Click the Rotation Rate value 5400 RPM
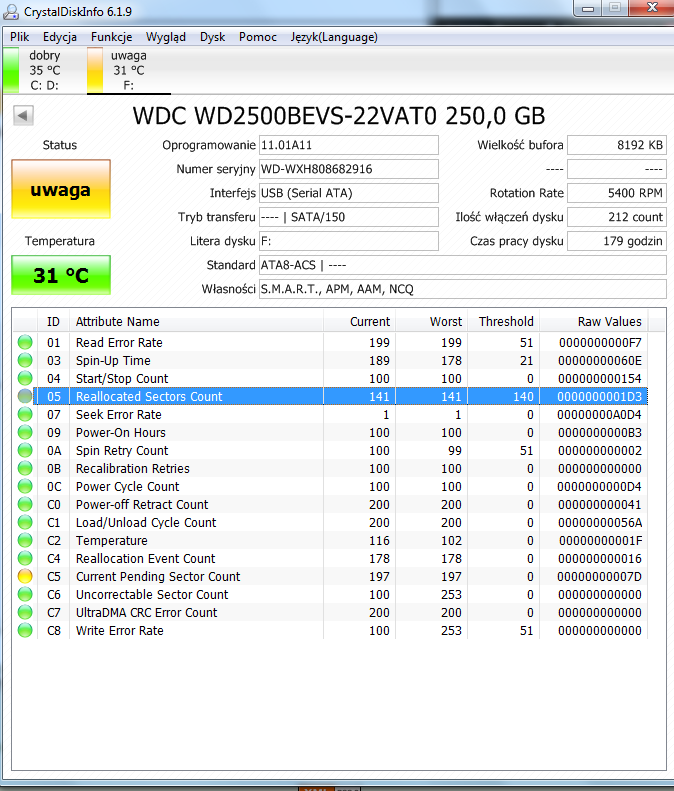Screen dimensions: 674x791 616,193
